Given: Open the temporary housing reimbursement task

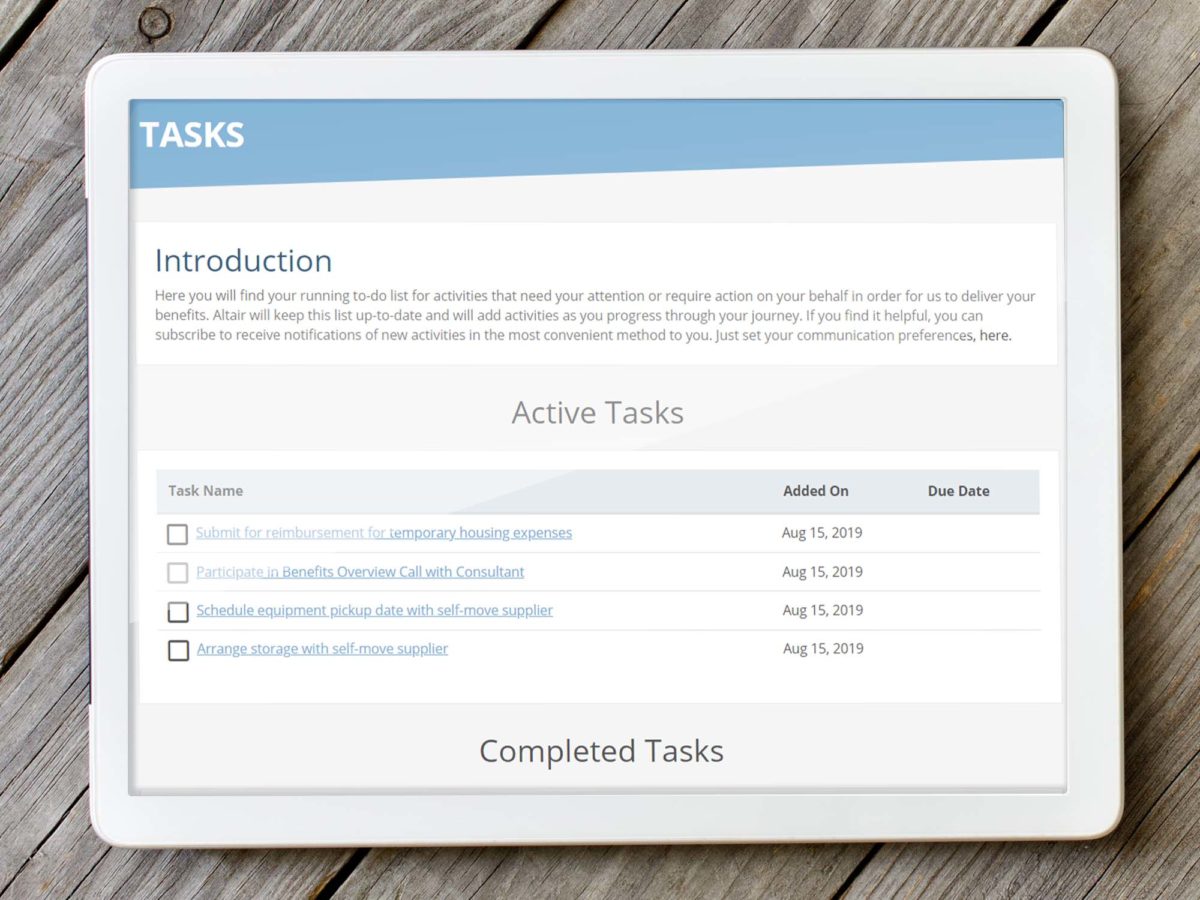Looking at the screenshot, I should tap(383, 532).
